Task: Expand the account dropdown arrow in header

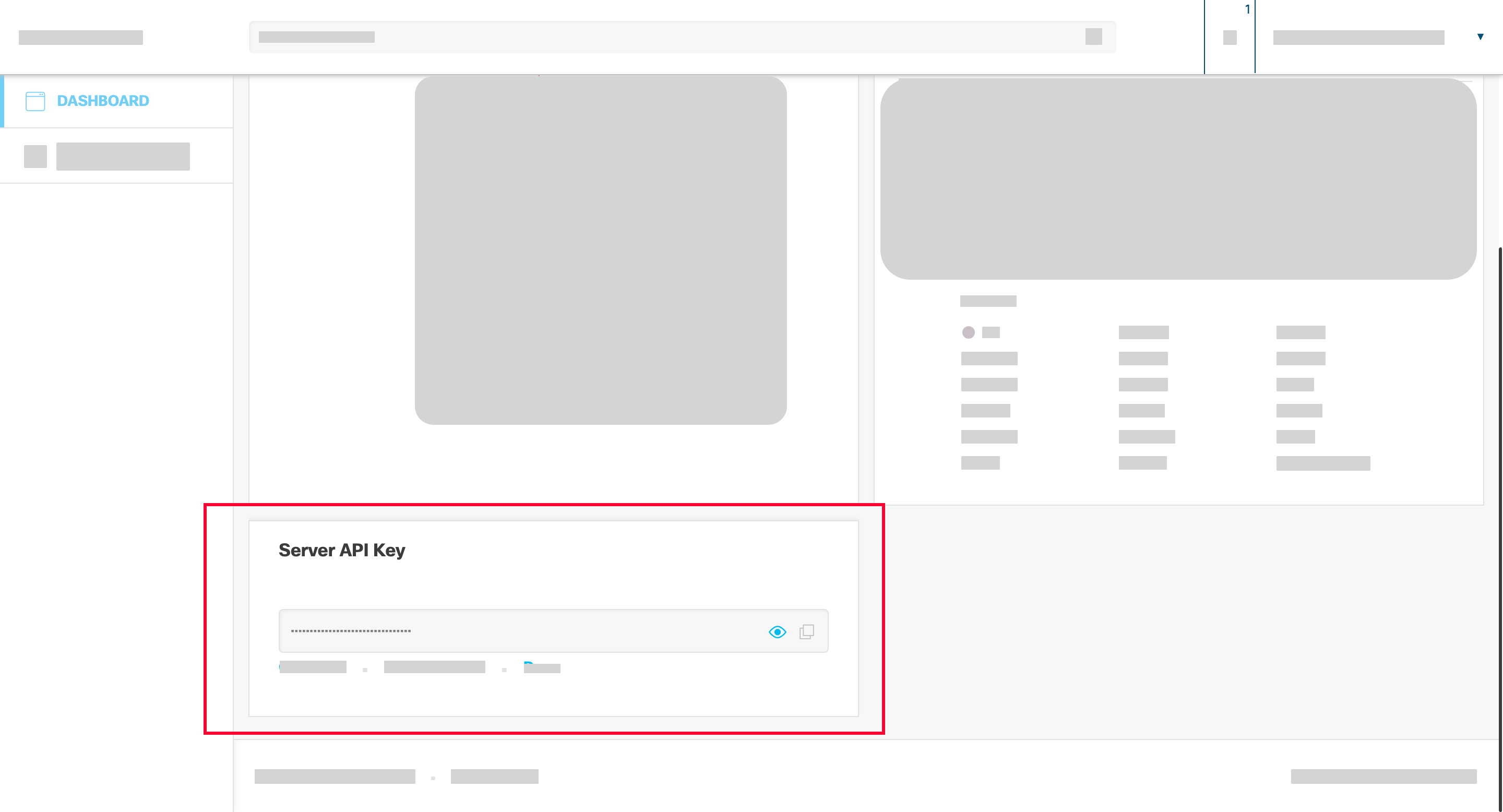Action: 1480,37
